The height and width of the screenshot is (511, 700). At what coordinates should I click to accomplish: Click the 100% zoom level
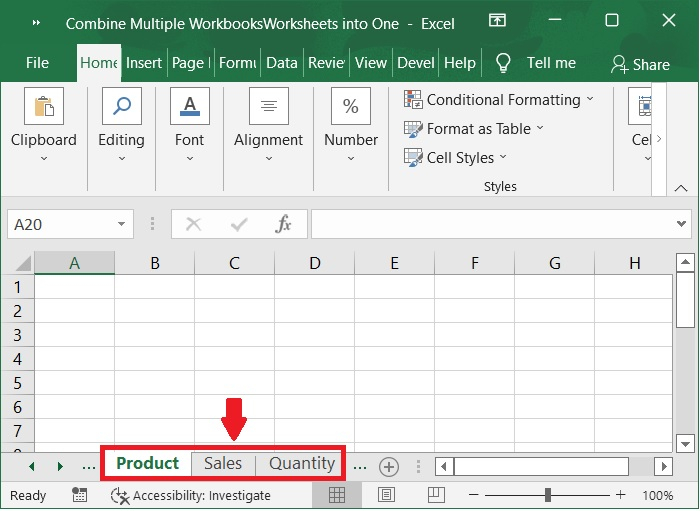point(658,495)
